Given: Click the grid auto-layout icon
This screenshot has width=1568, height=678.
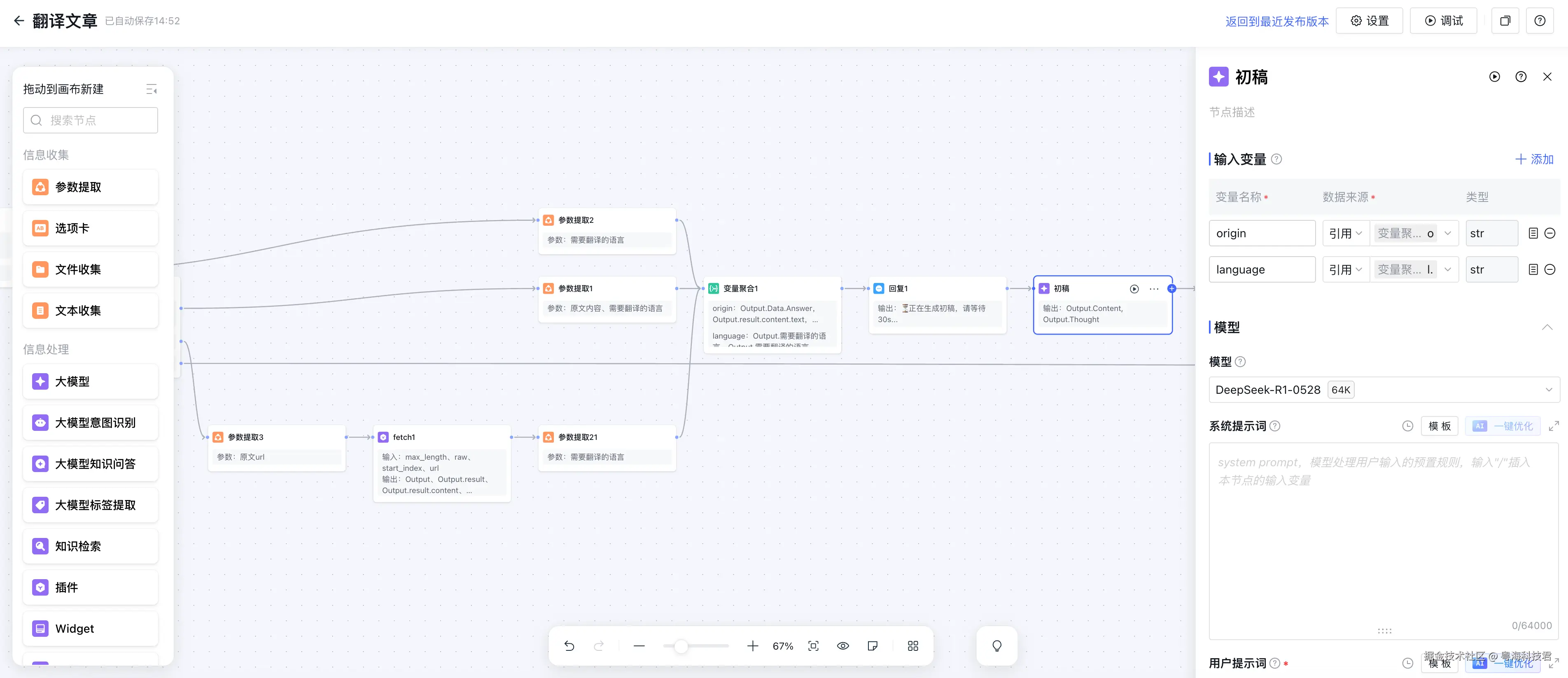Looking at the screenshot, I should tap(912, 646).
